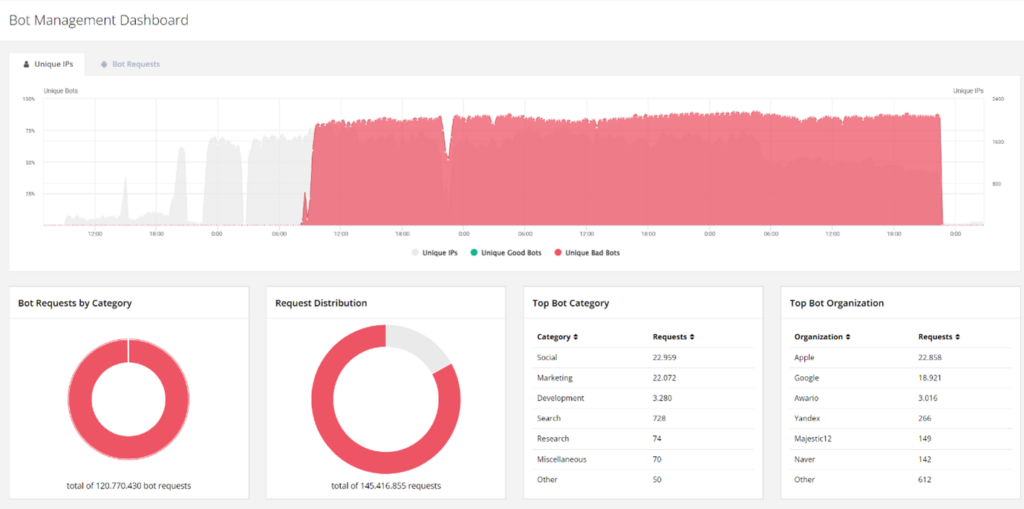Sort the table by Organization arrows
The image size is (1024, 509).
(848, 337)
